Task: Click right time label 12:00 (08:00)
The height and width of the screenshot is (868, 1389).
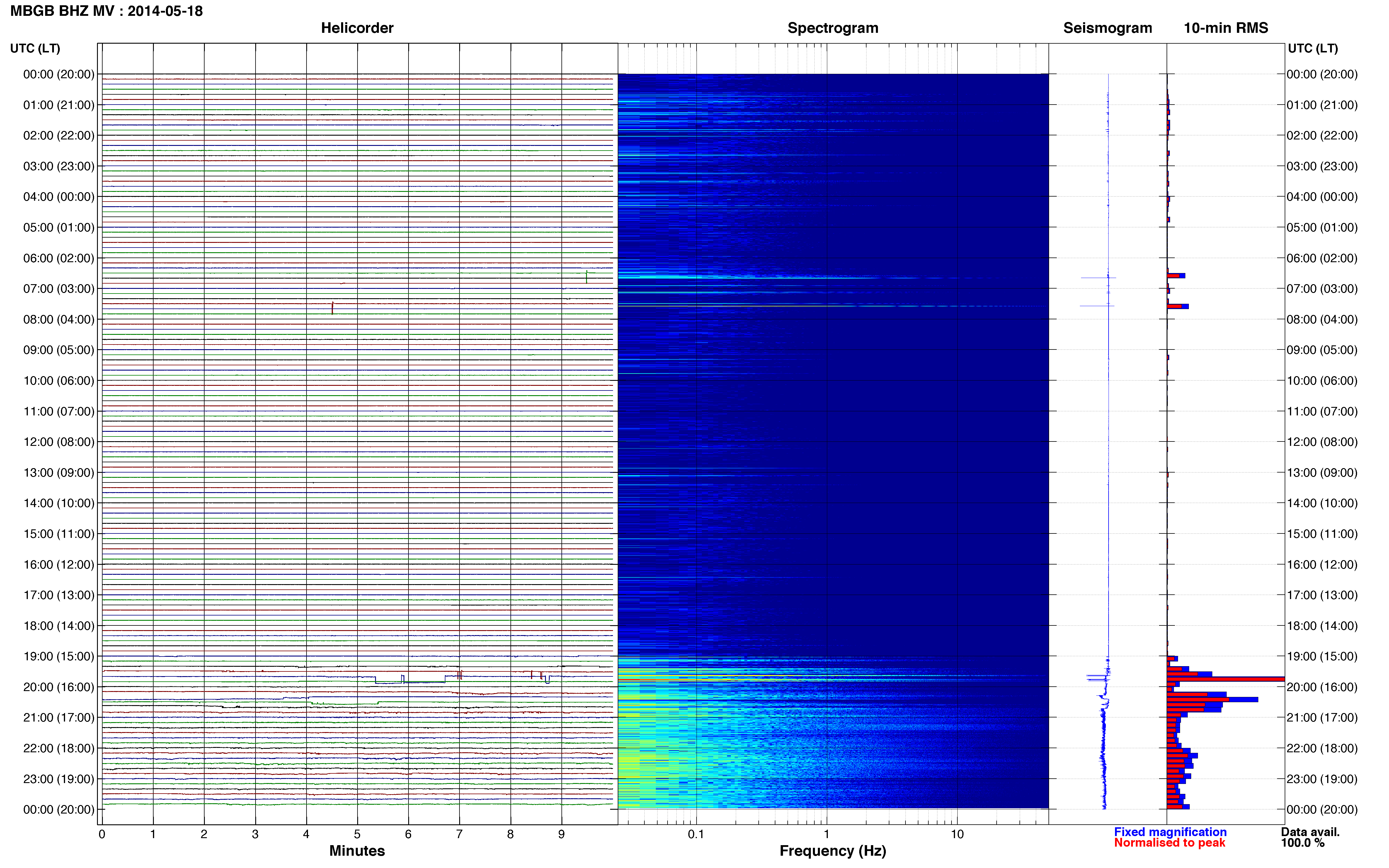Action: pos(1322,442)
